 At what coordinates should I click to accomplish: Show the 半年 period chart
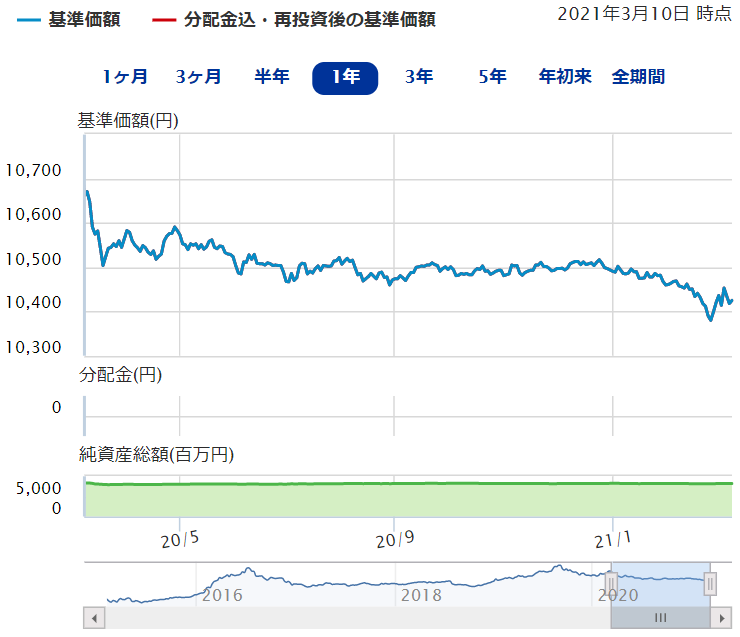click(x=272, y=77)
